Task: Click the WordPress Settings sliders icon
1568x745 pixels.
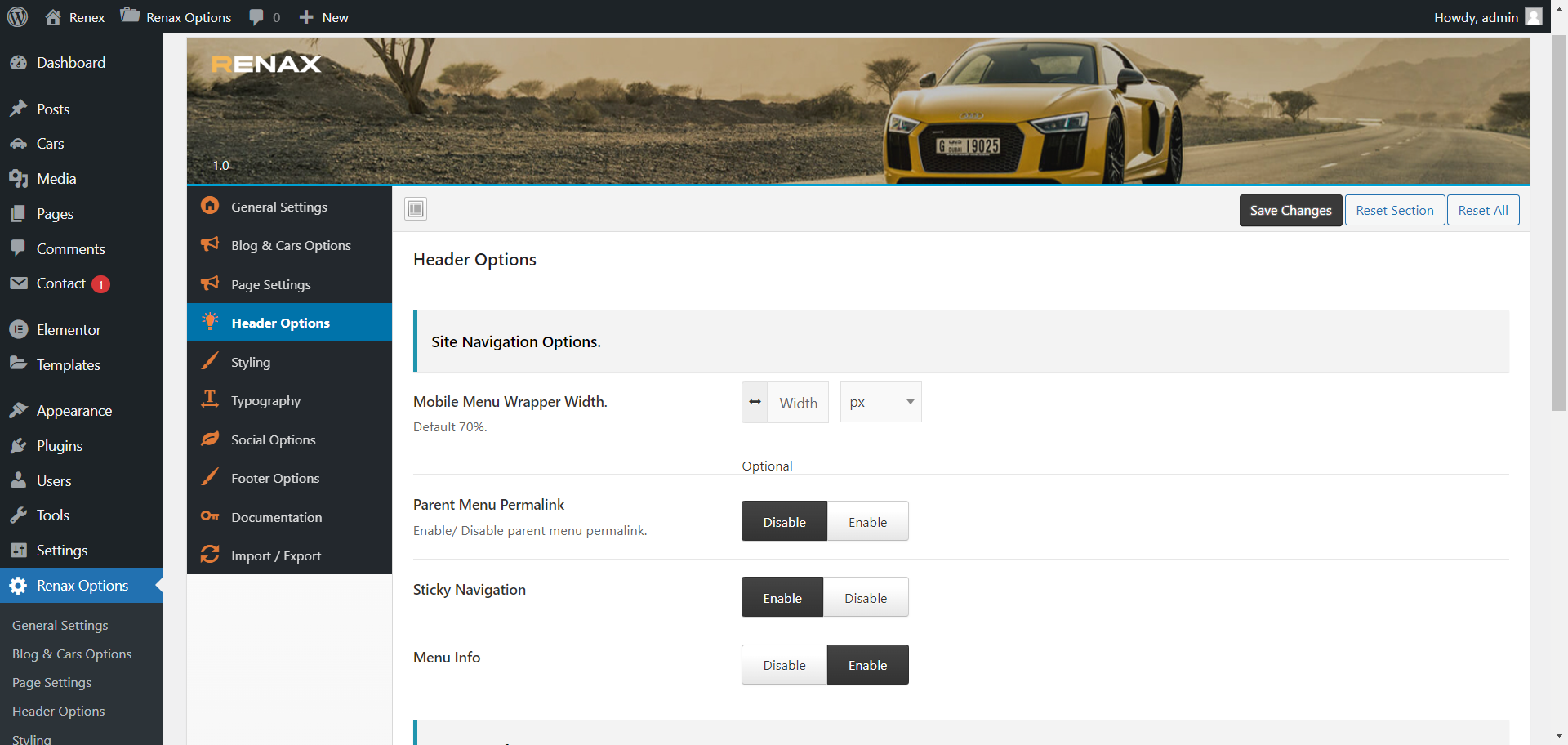Action: coord(18,550)
